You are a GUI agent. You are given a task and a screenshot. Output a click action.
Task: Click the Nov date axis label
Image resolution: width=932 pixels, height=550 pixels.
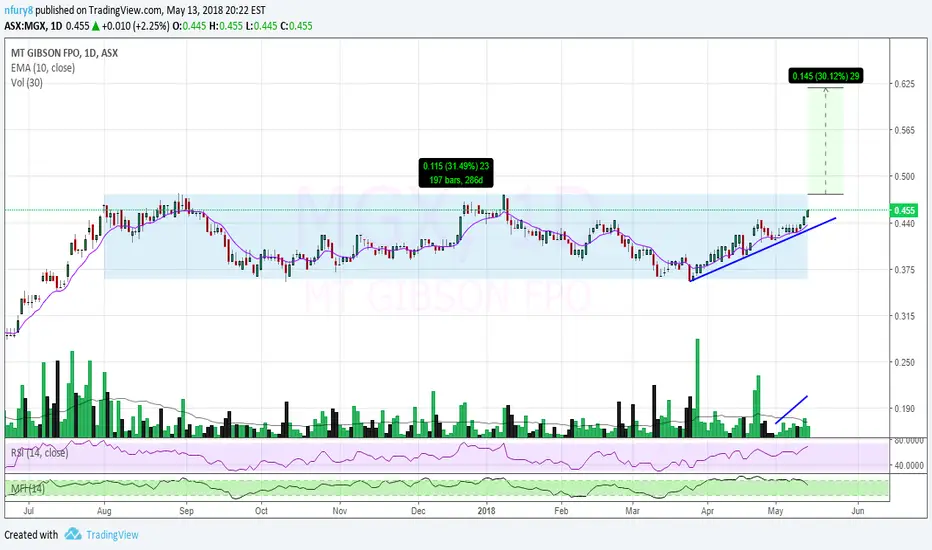339,511
